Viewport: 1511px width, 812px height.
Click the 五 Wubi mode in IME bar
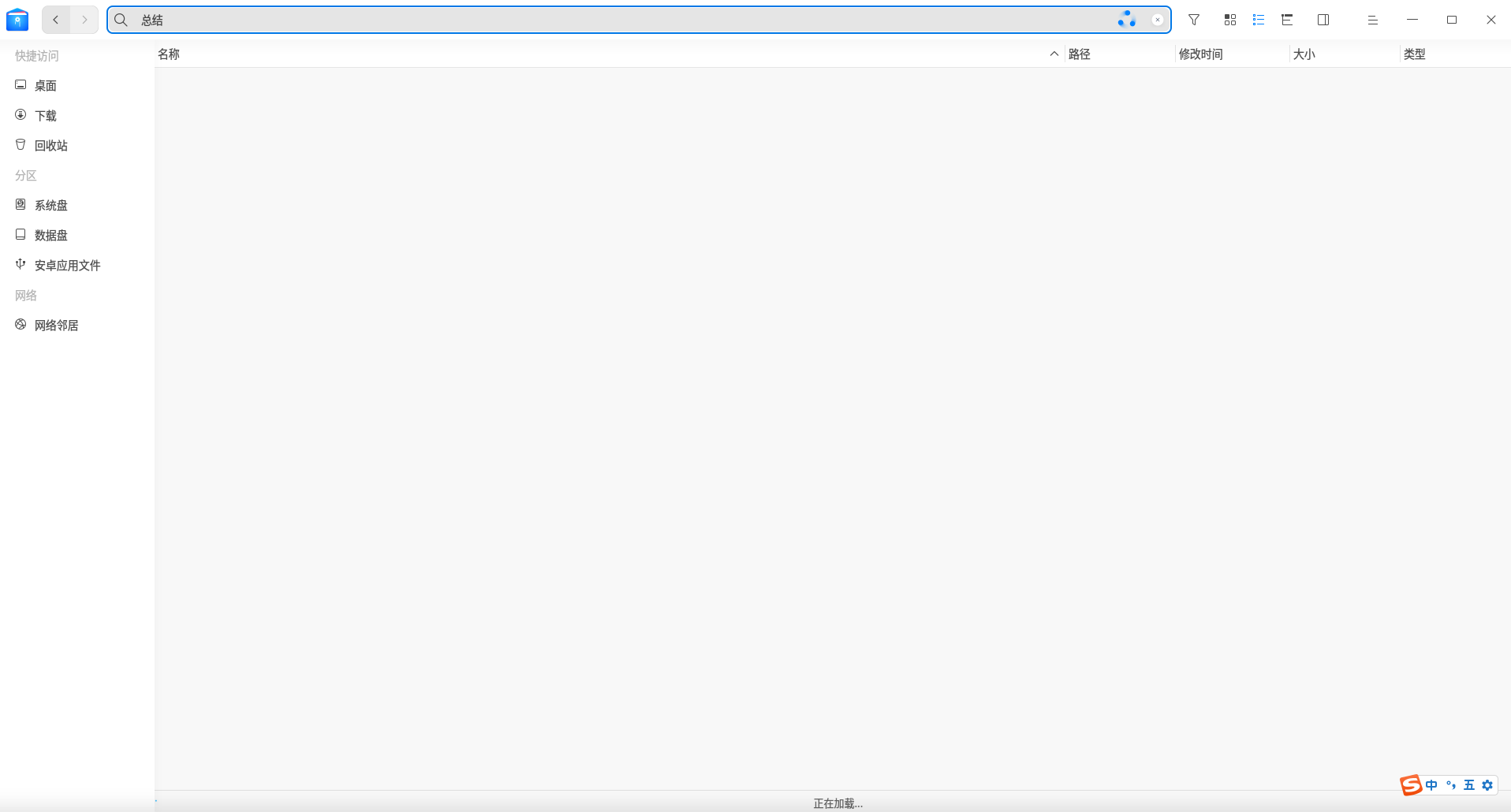tap(1469, 785)
